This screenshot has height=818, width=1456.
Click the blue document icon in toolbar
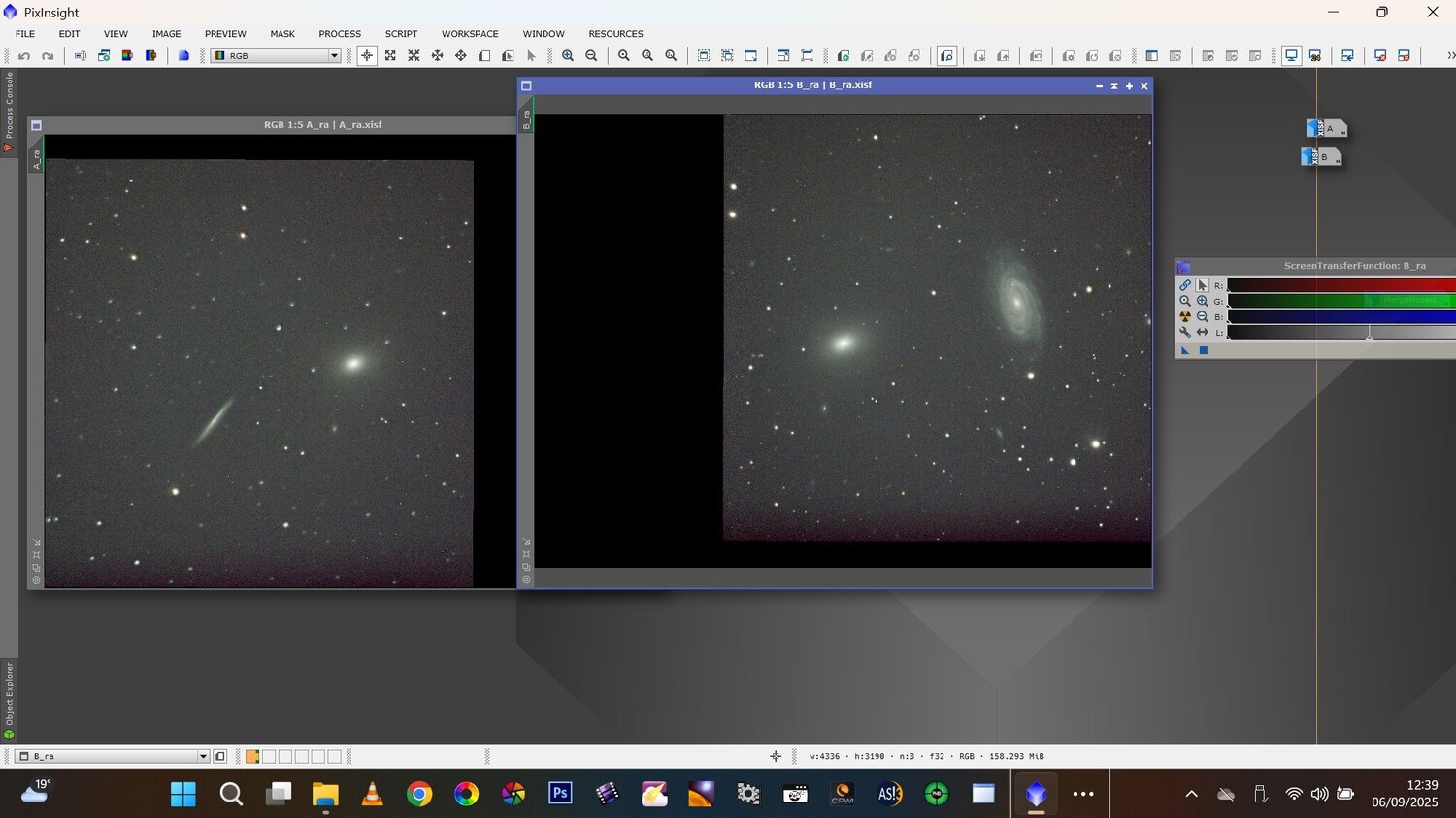click(x=183, y=56)
